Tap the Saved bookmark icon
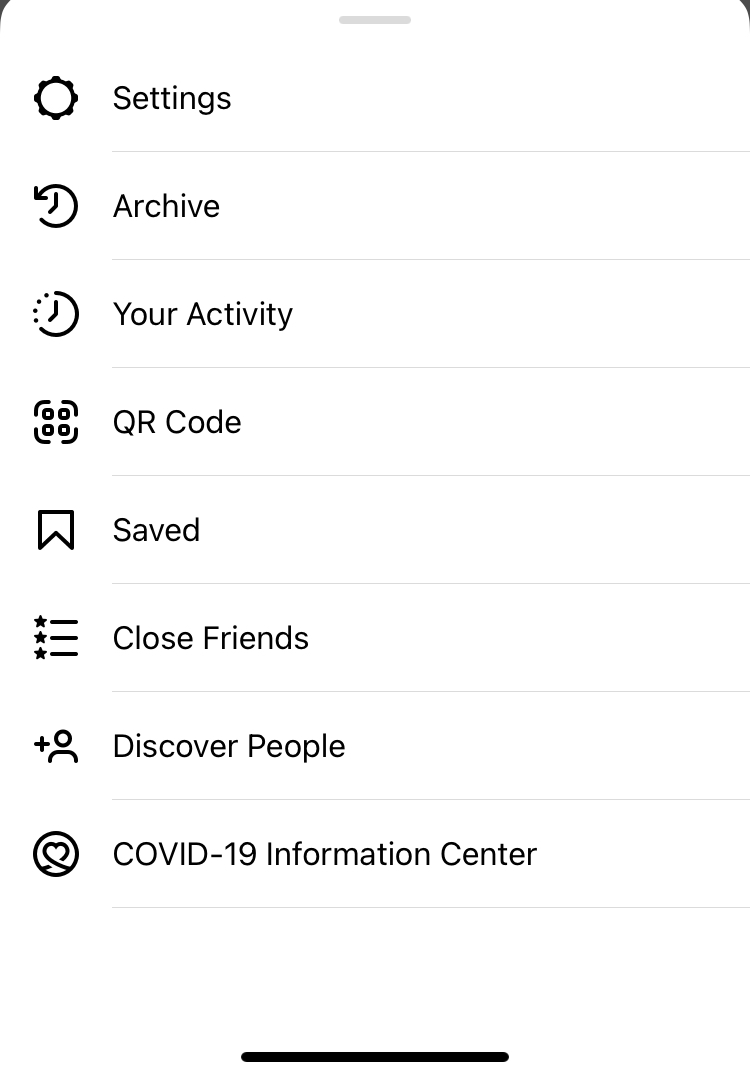Screen dimensions: 750x1078 56,530
